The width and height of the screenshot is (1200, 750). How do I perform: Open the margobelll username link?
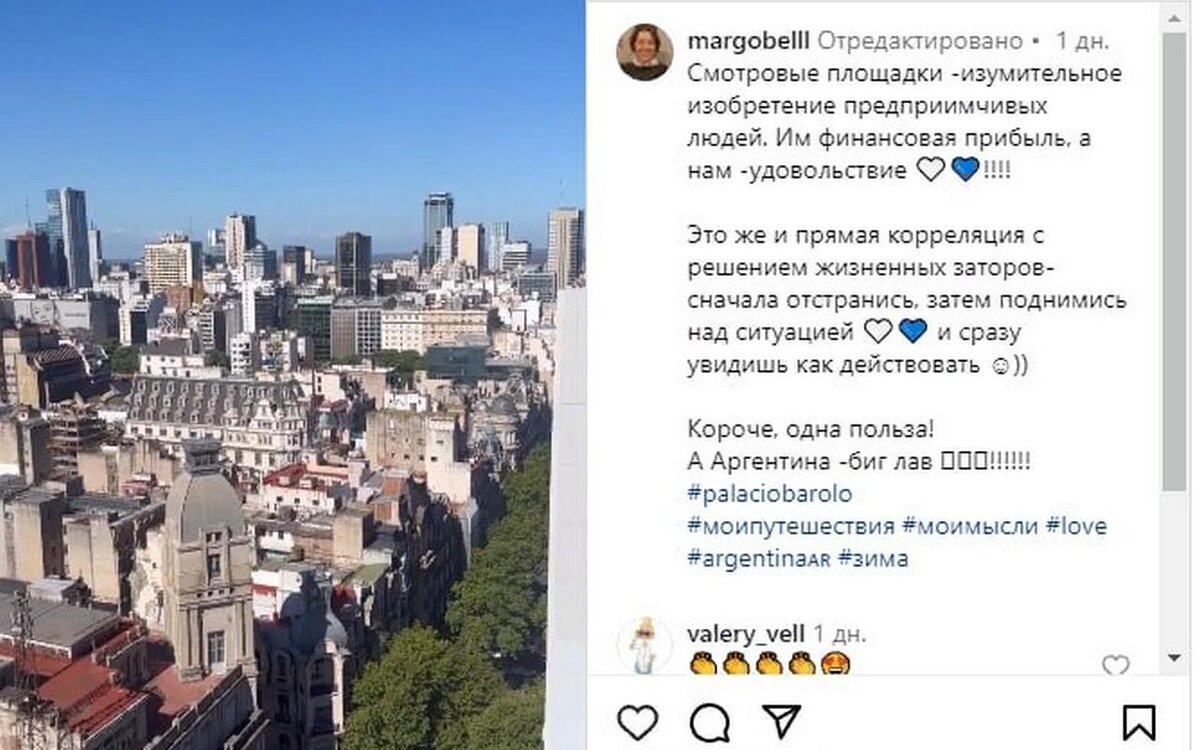click(749, 41)
